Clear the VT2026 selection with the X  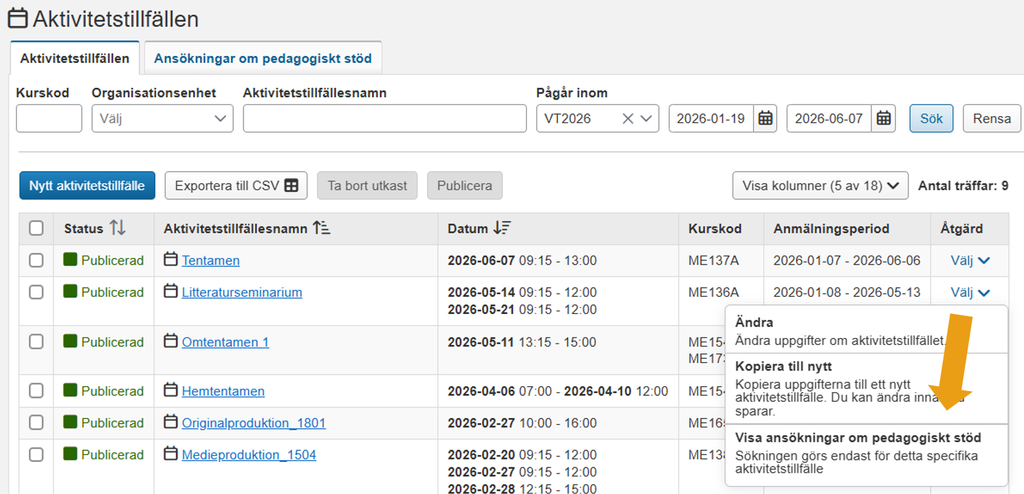tap(628, 118)
